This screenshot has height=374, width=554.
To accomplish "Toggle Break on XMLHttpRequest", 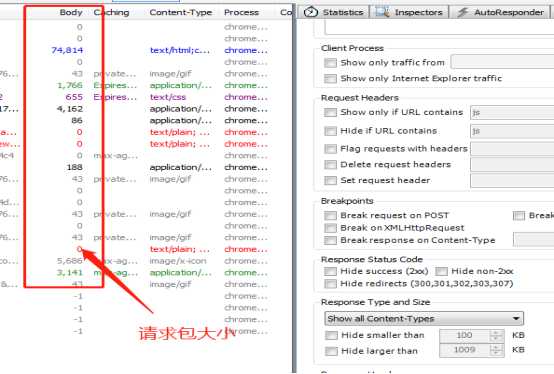I will (x=330, y=228).
